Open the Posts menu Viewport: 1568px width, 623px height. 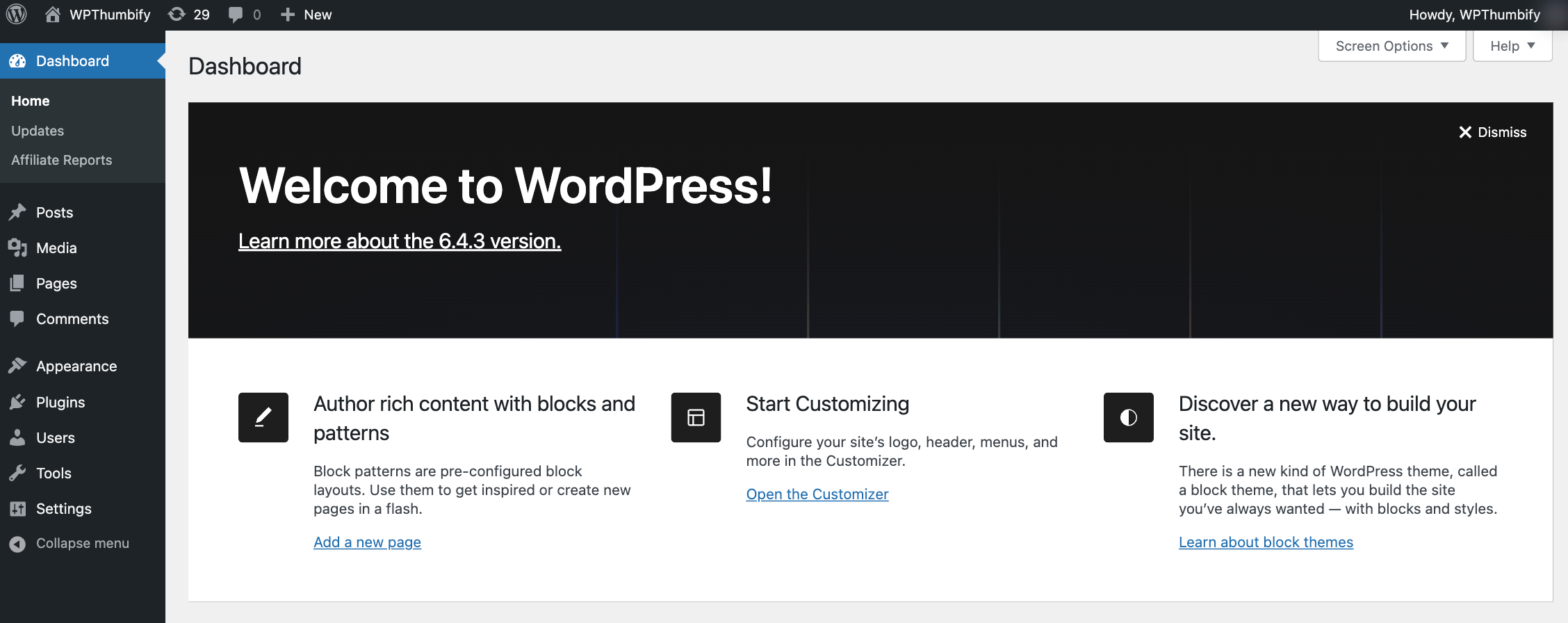83,212
